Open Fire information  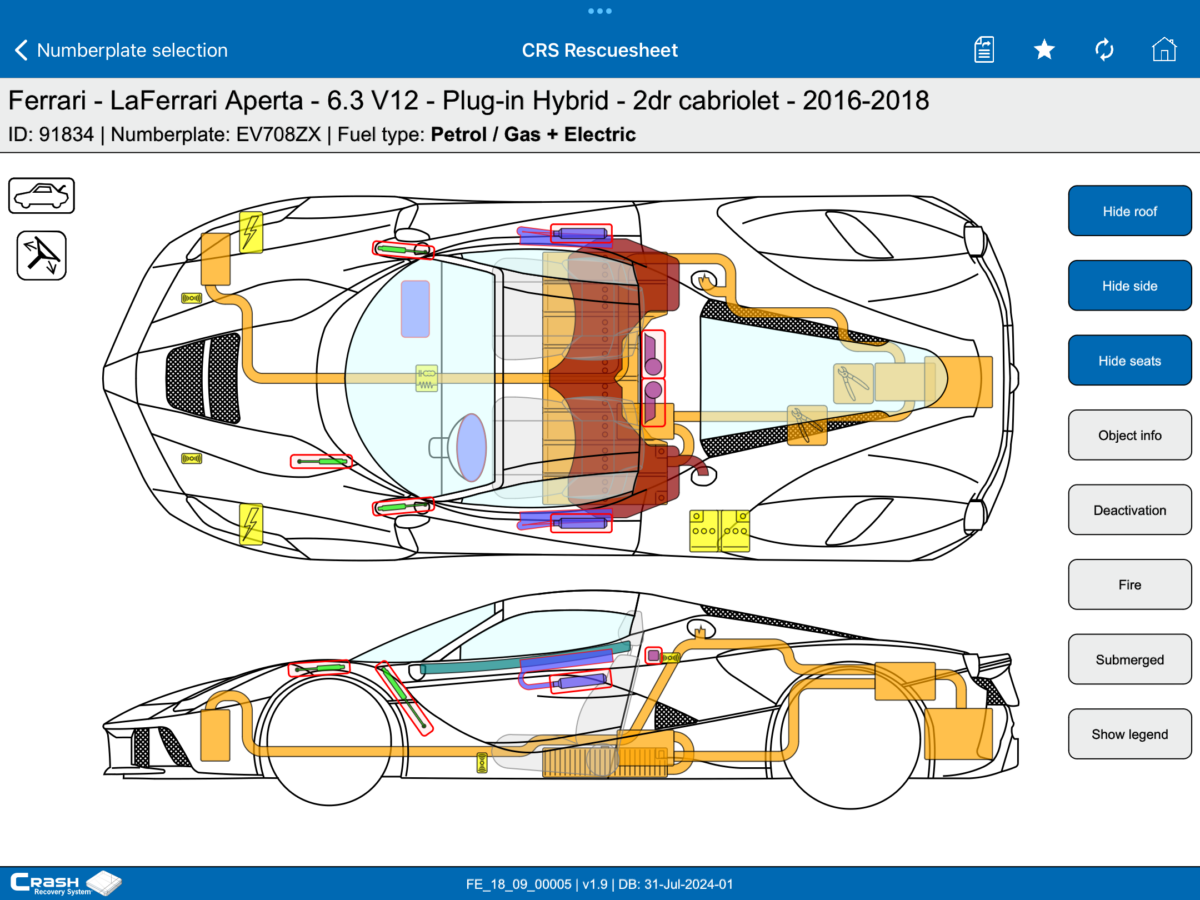coord(1130,585)
